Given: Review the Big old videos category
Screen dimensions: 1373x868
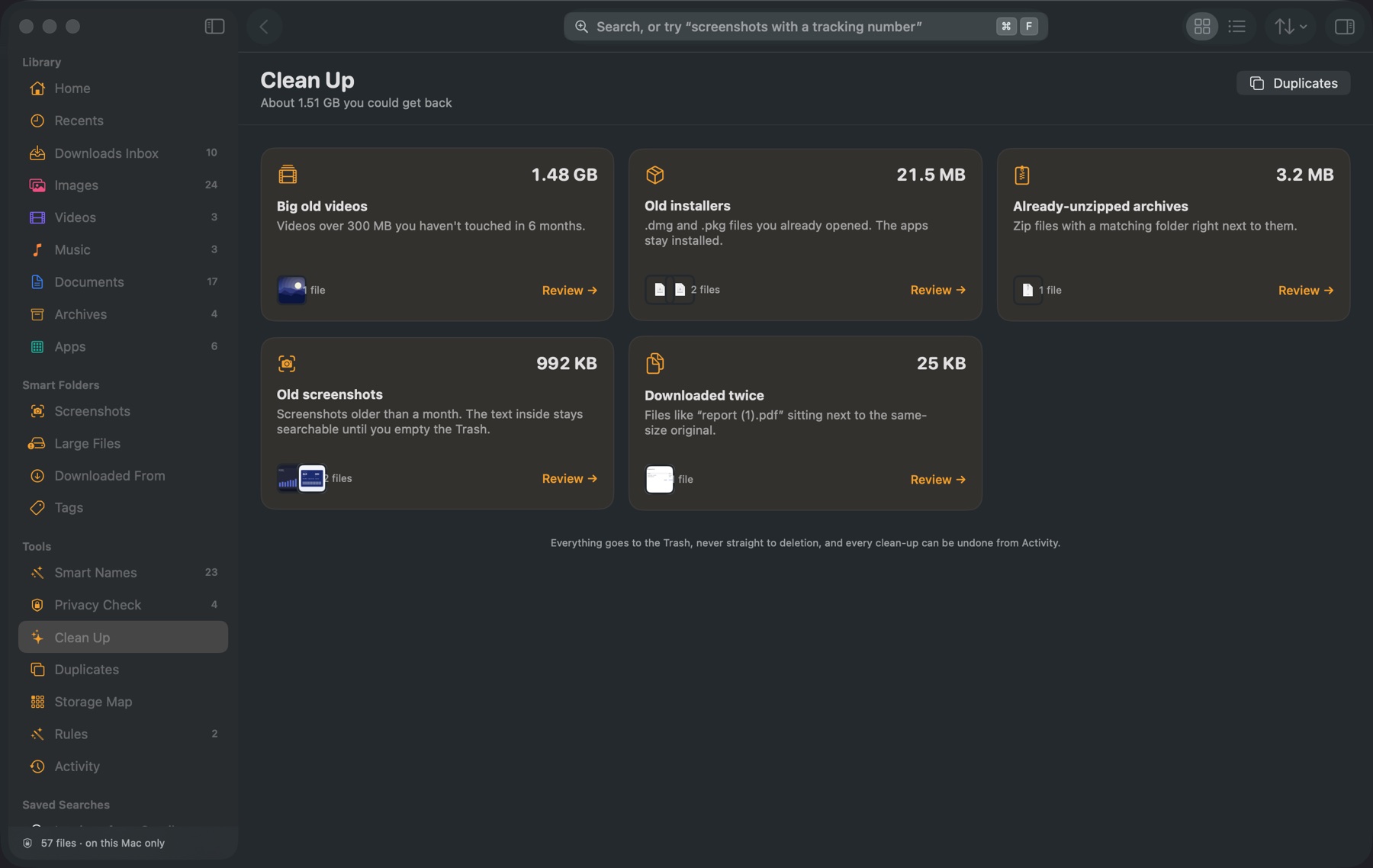Looking at the screenshot, I should [x=570, y=291].
